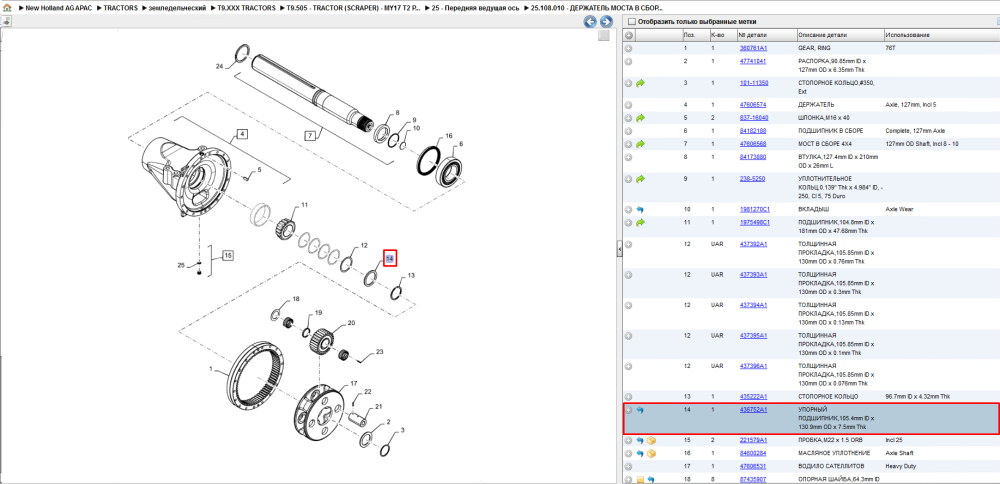Click plus icon for ВОДИЛО САТЕЛЛИТОВ row
Image resolution: width=1000 pixels, height=484 pixels.
628,467
